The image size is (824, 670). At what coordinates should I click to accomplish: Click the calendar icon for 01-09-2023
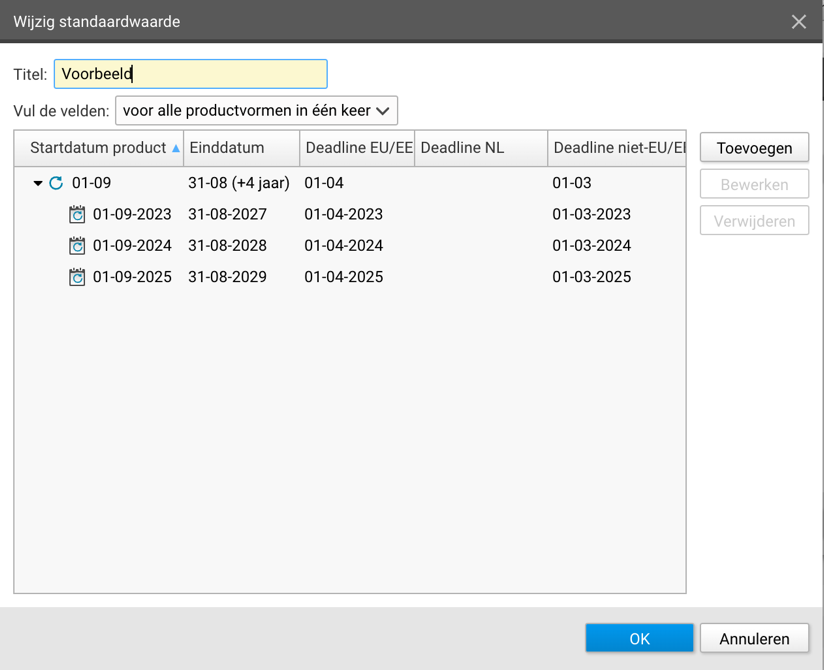pyautogui.click(x=77, y=214)
